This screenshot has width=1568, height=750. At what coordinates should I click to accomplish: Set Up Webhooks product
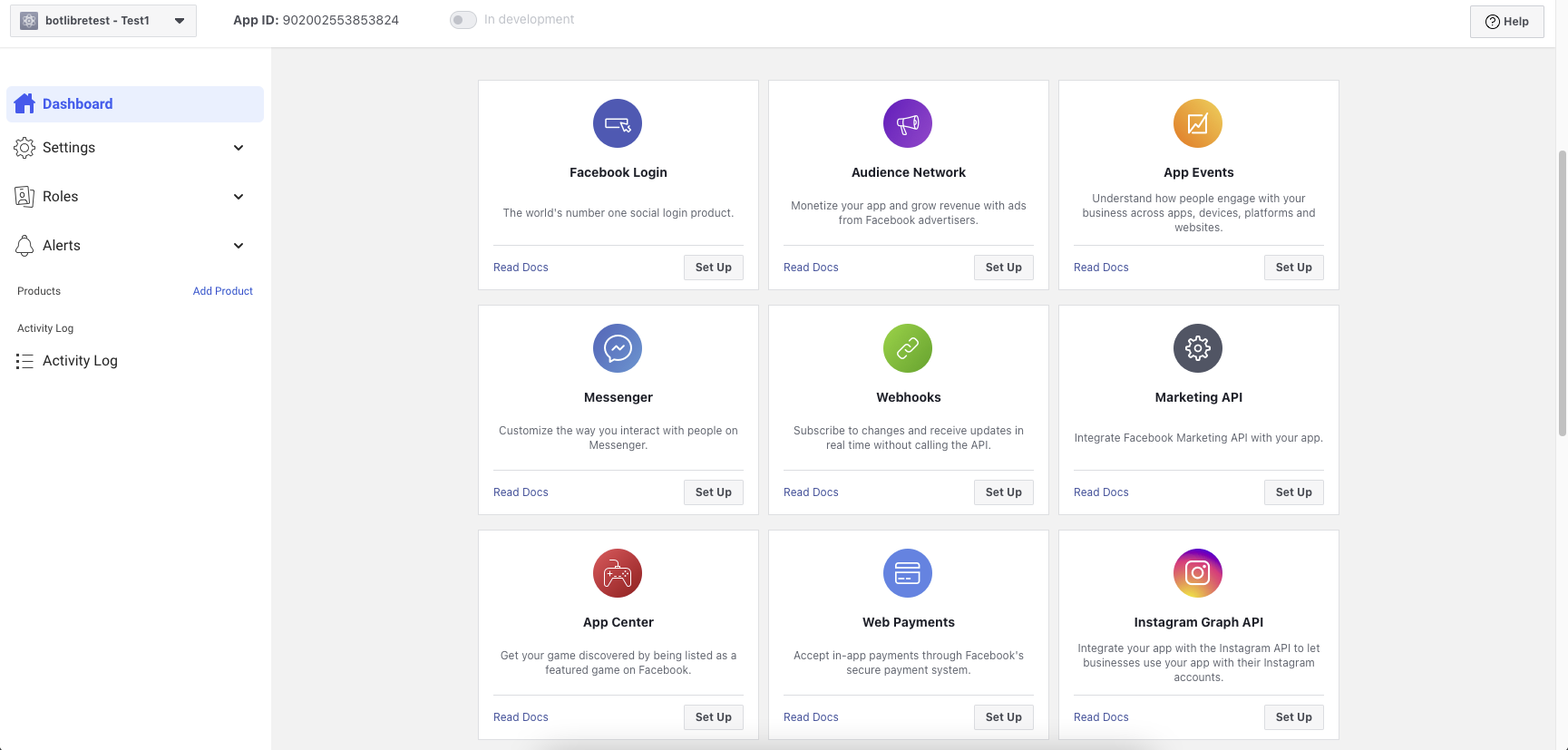[1004, 492]
